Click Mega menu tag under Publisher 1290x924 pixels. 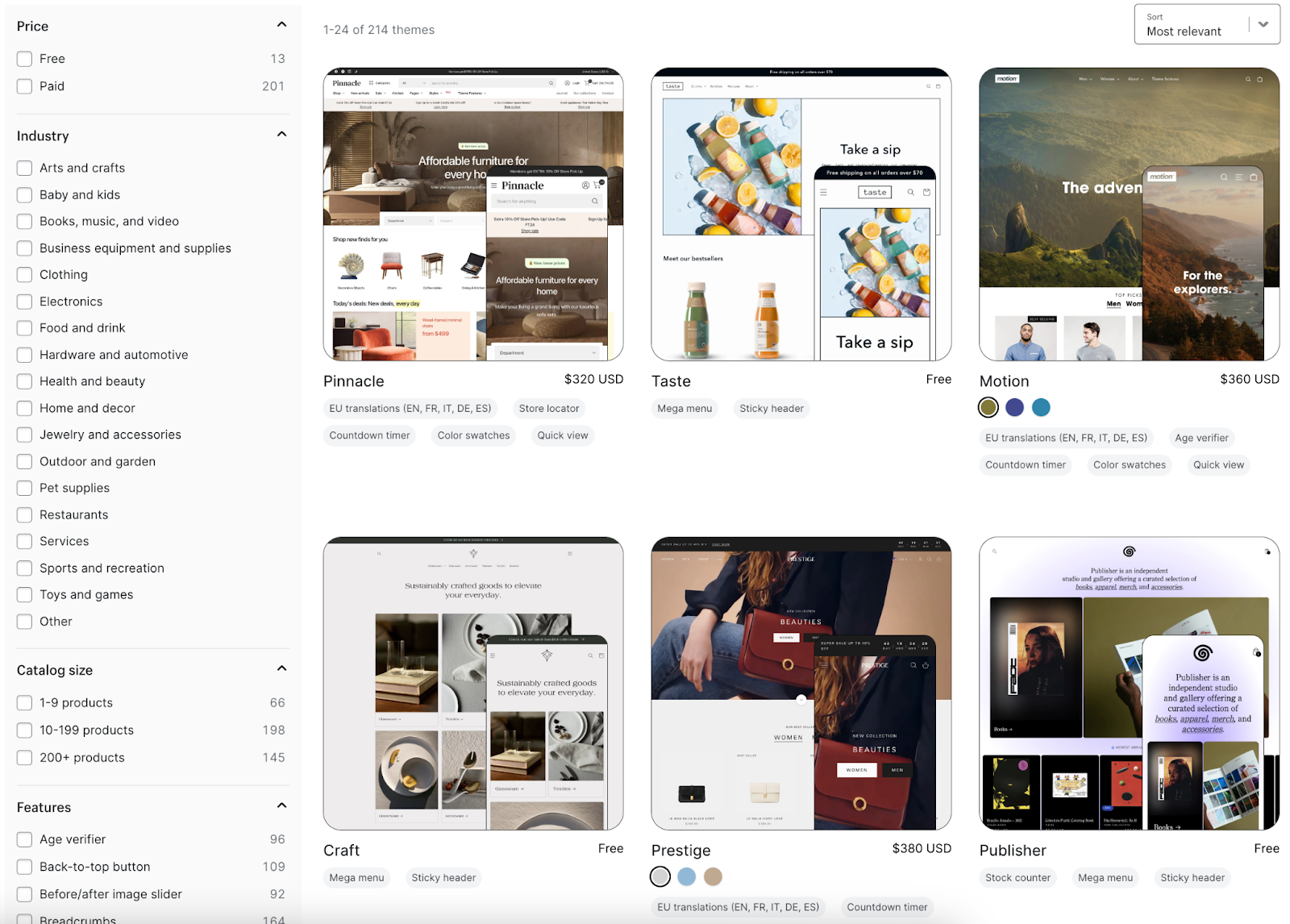1105,878
